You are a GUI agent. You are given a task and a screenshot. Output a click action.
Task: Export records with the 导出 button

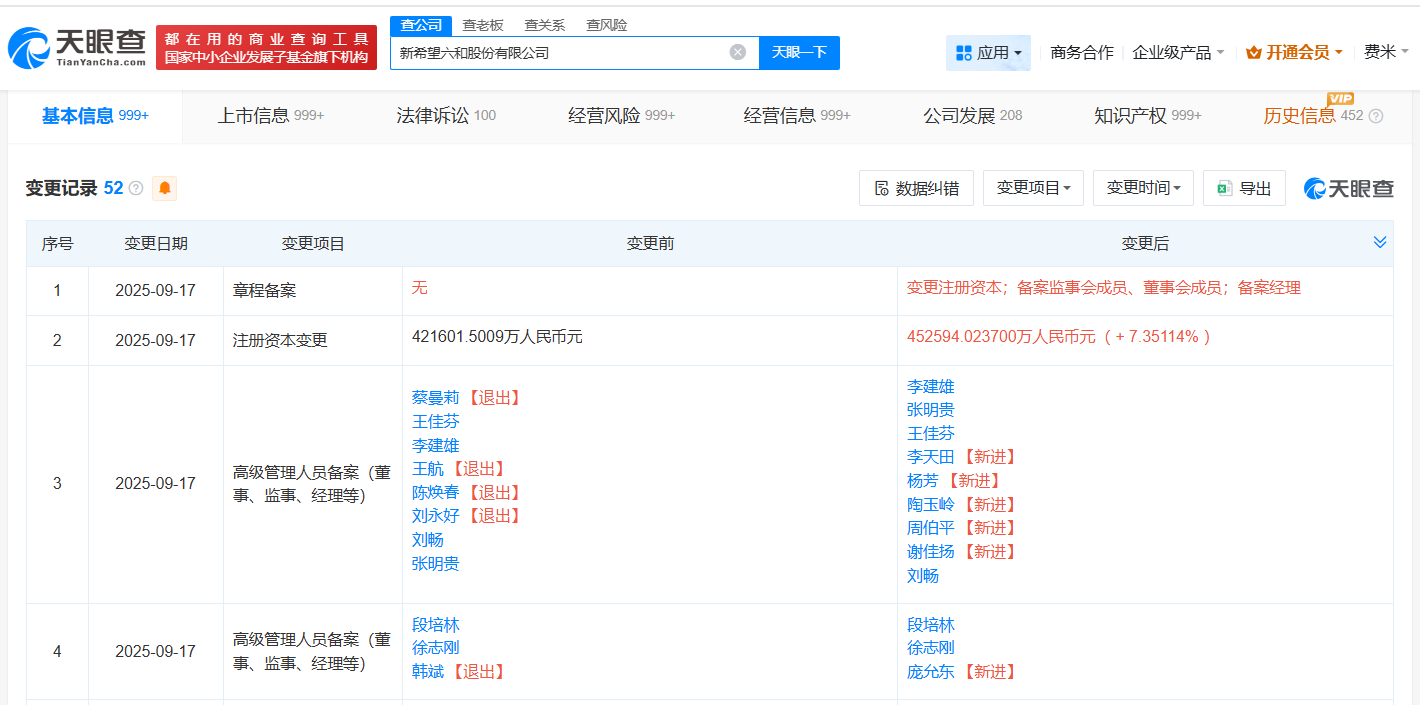[x=1244, y=188]
